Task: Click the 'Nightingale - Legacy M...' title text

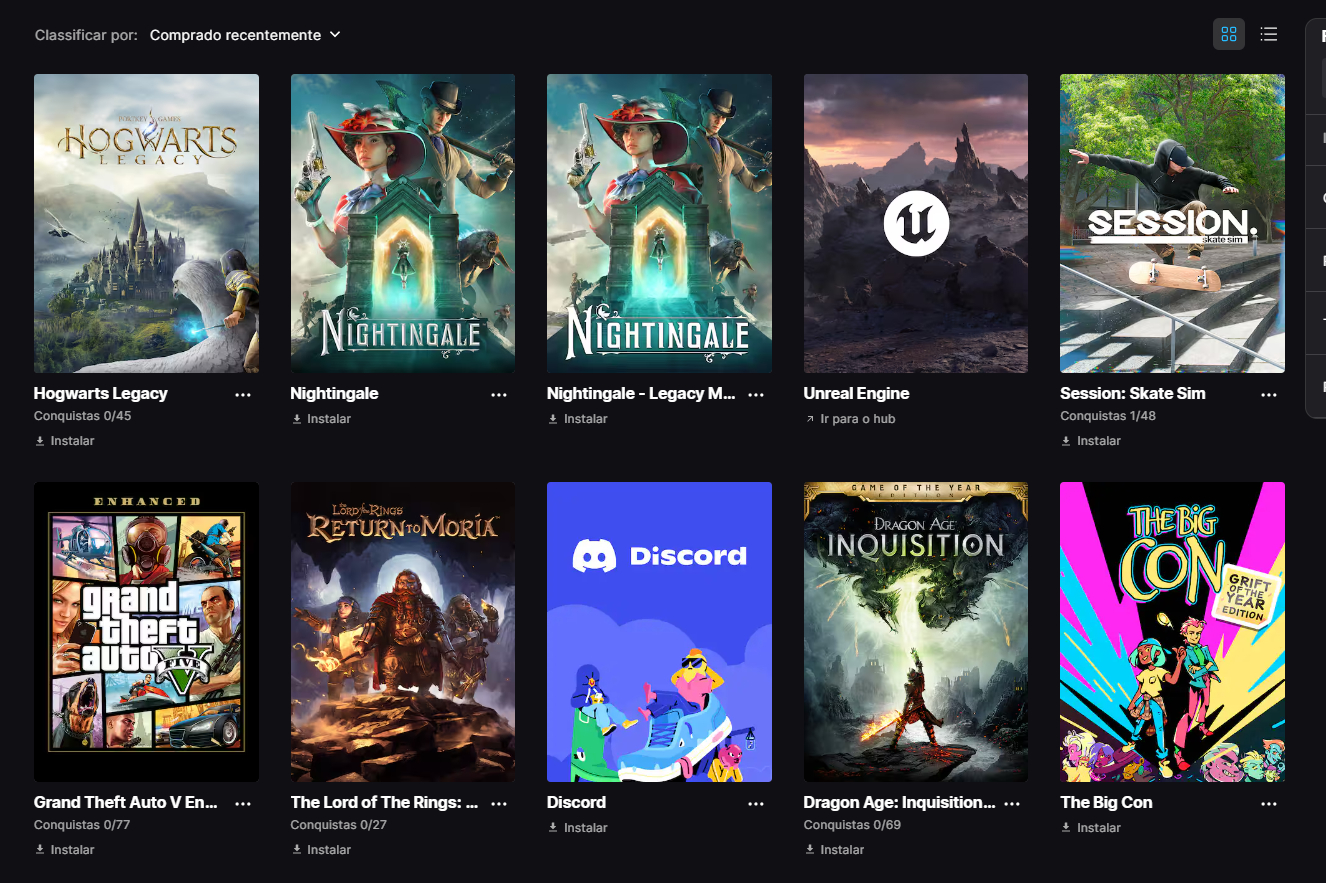Action: click(641, 394)
